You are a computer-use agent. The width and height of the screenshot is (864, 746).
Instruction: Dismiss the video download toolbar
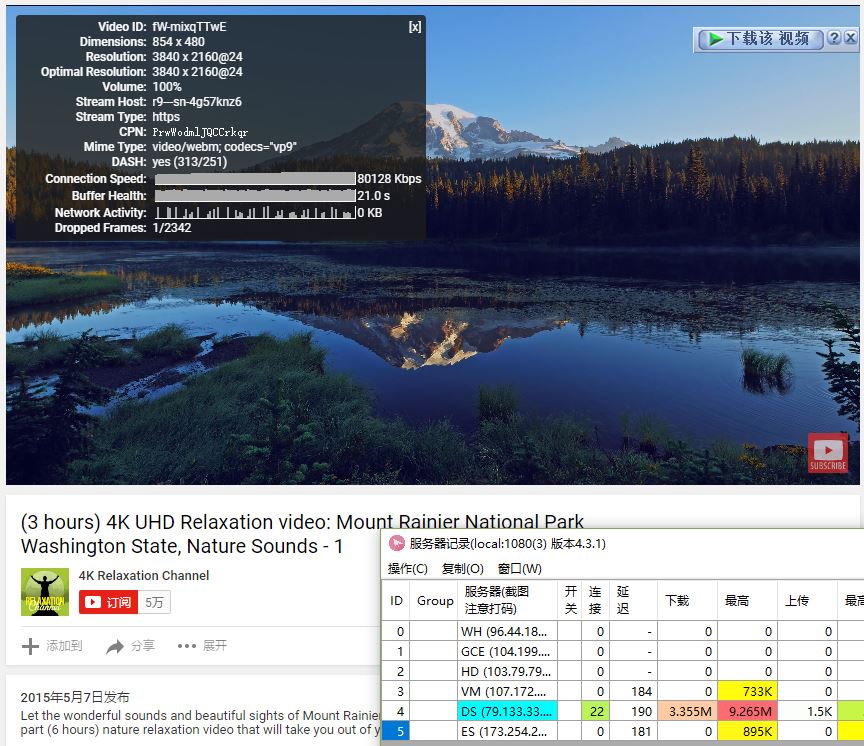[x=851, y=39]
